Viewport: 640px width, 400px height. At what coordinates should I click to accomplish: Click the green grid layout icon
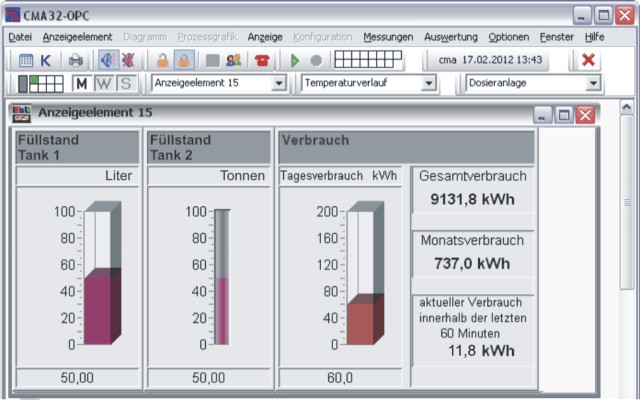(40, 83)
